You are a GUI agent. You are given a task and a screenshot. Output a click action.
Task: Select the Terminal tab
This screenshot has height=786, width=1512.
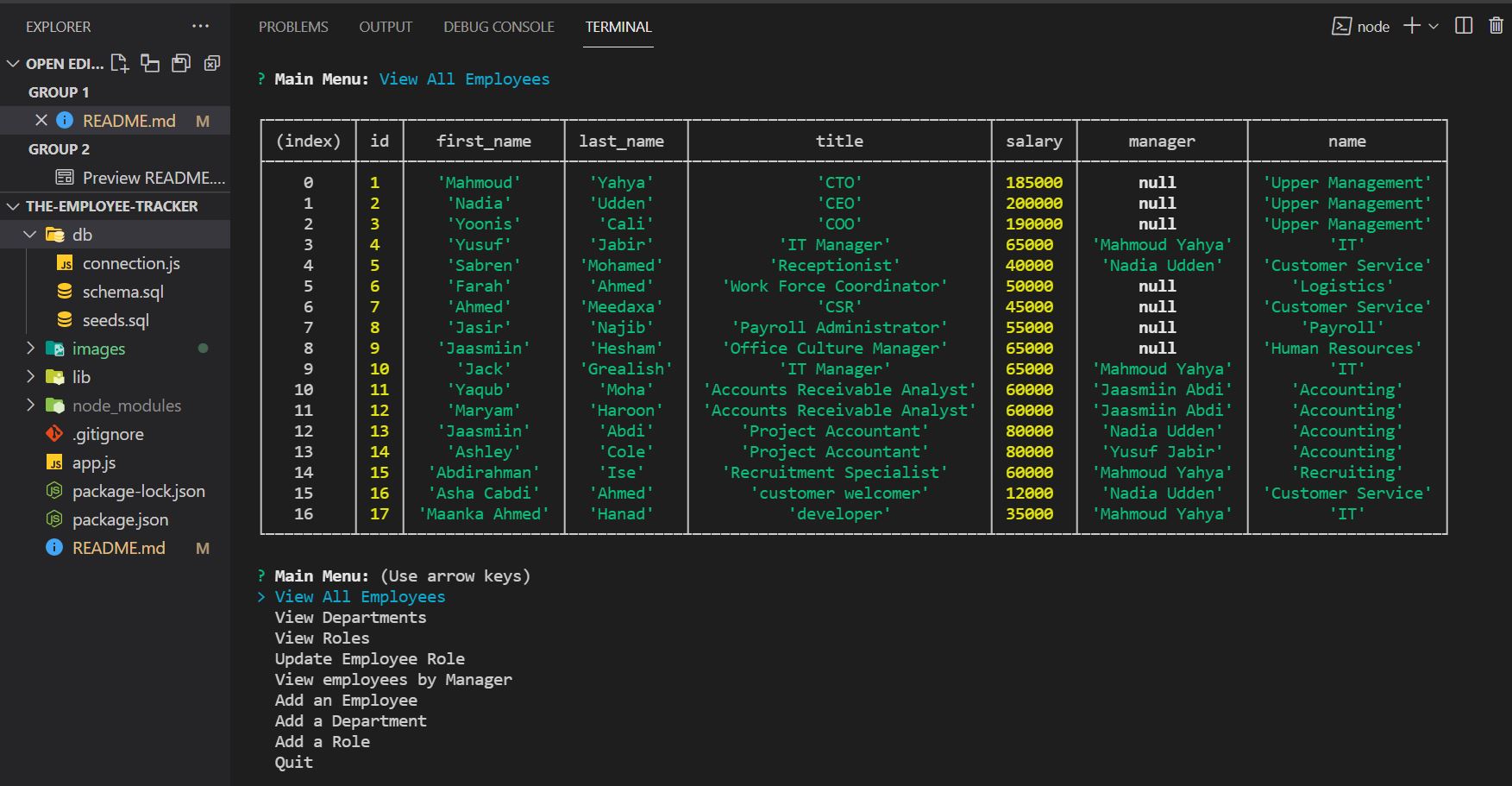618,27
